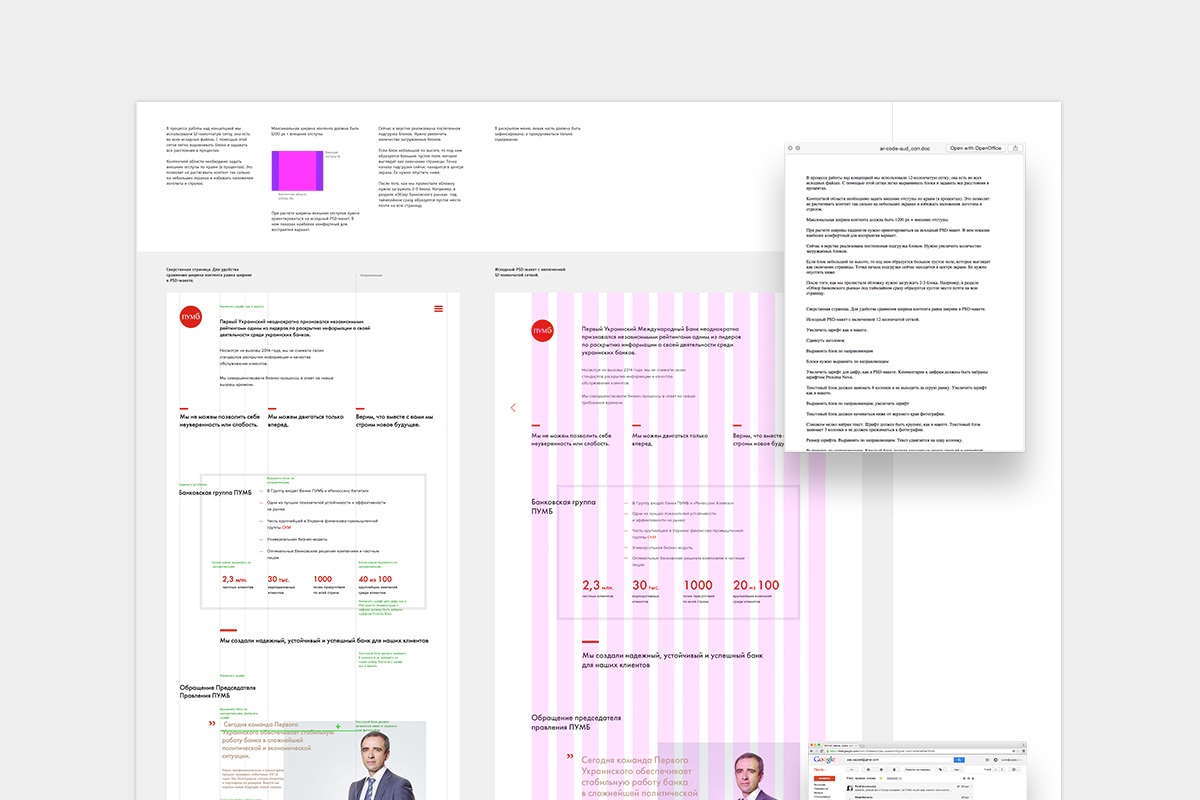
Task: Click the '1000' figure in the annotated mockup
Action: (x=323, y=579)
